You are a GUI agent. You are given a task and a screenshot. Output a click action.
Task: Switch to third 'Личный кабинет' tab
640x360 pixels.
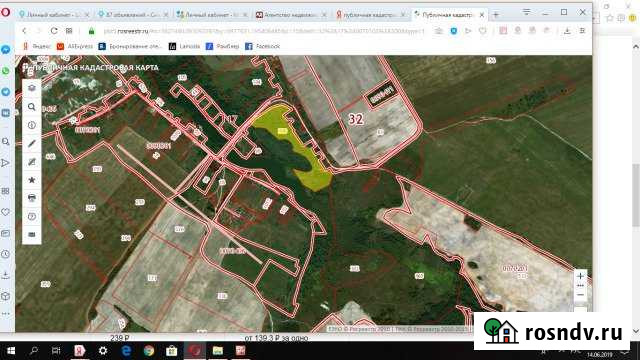click(x=212, y=15)
